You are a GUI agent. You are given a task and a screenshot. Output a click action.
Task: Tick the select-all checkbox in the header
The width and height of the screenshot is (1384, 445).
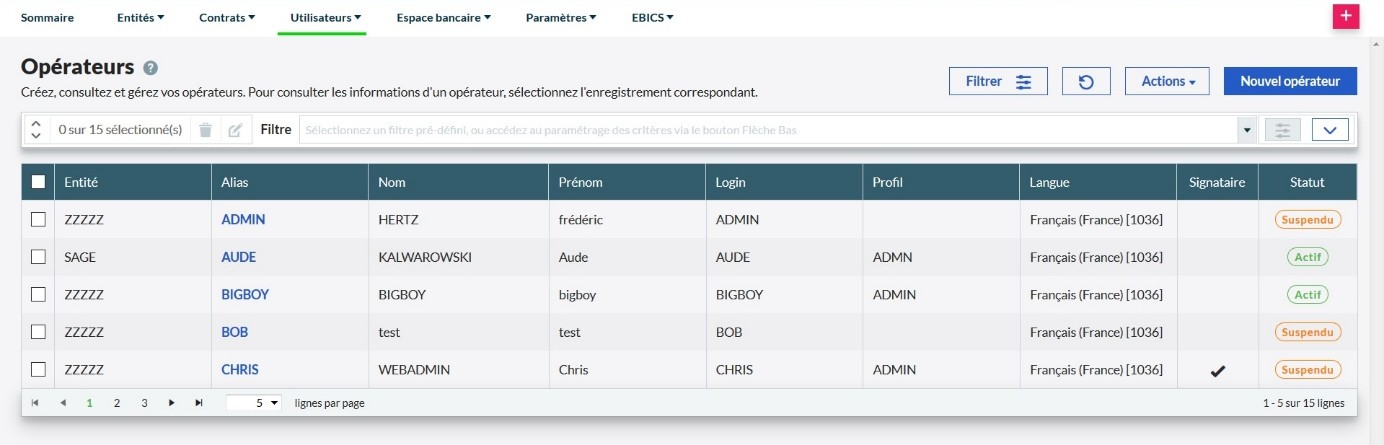point(38,182)
